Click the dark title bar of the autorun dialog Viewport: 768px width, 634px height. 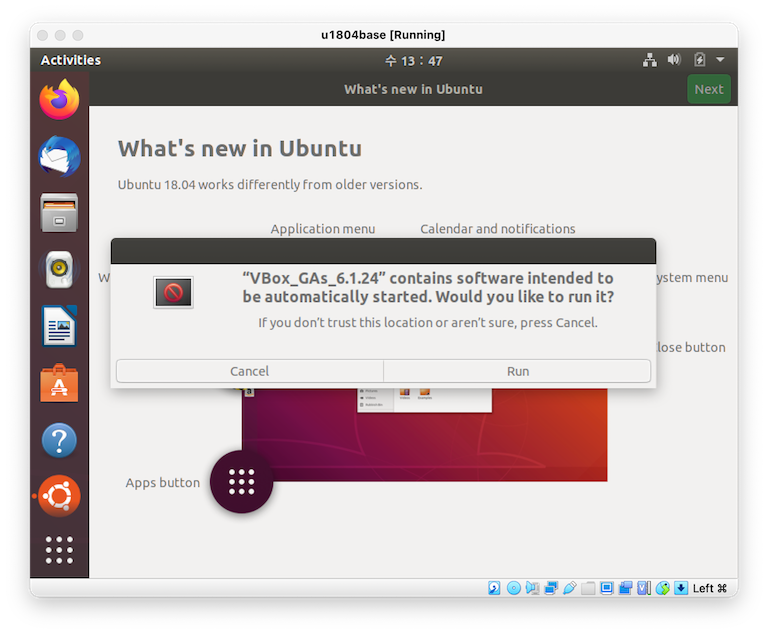(x=384, y=251)
